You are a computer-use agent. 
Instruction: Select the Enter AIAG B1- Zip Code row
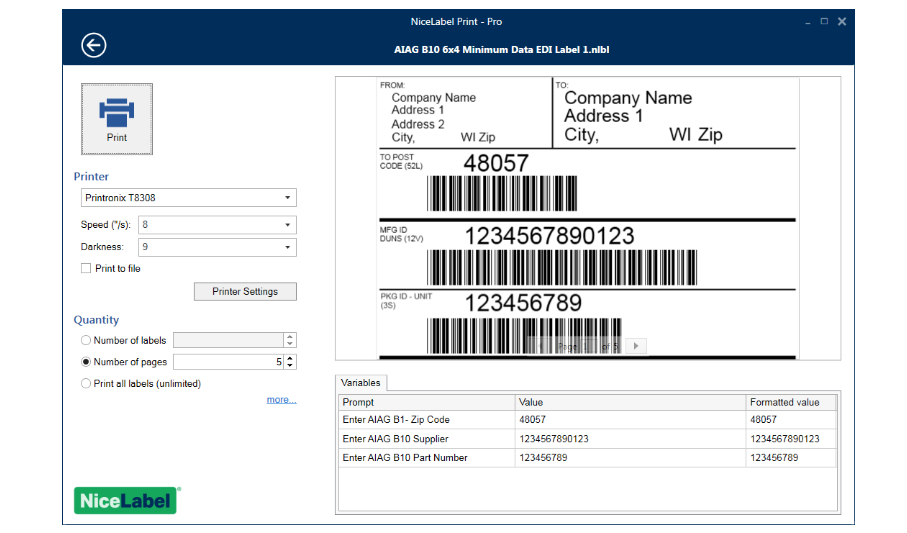(588, 420)
